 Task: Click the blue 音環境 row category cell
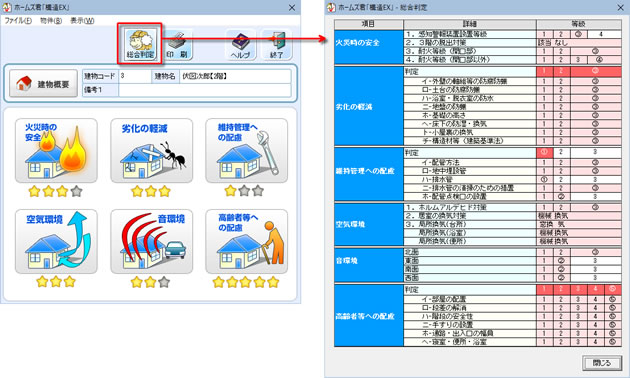[x=369, y=264]
